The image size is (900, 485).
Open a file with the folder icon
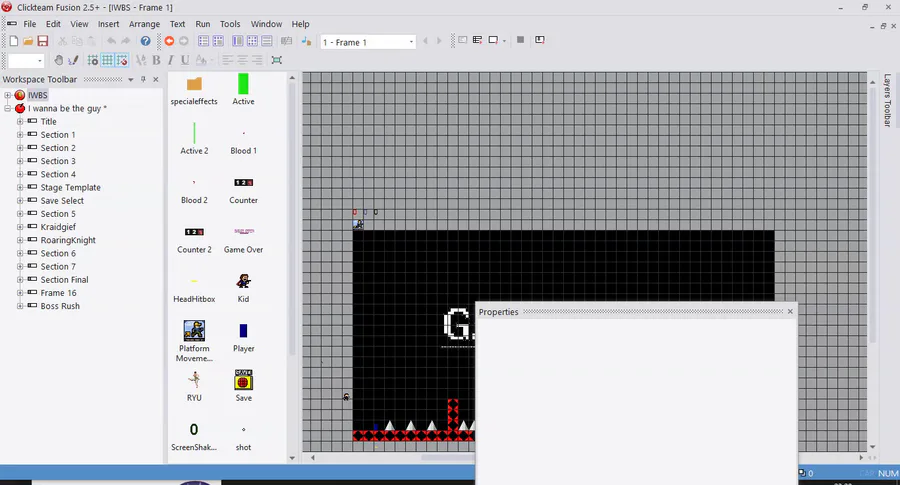28,41
